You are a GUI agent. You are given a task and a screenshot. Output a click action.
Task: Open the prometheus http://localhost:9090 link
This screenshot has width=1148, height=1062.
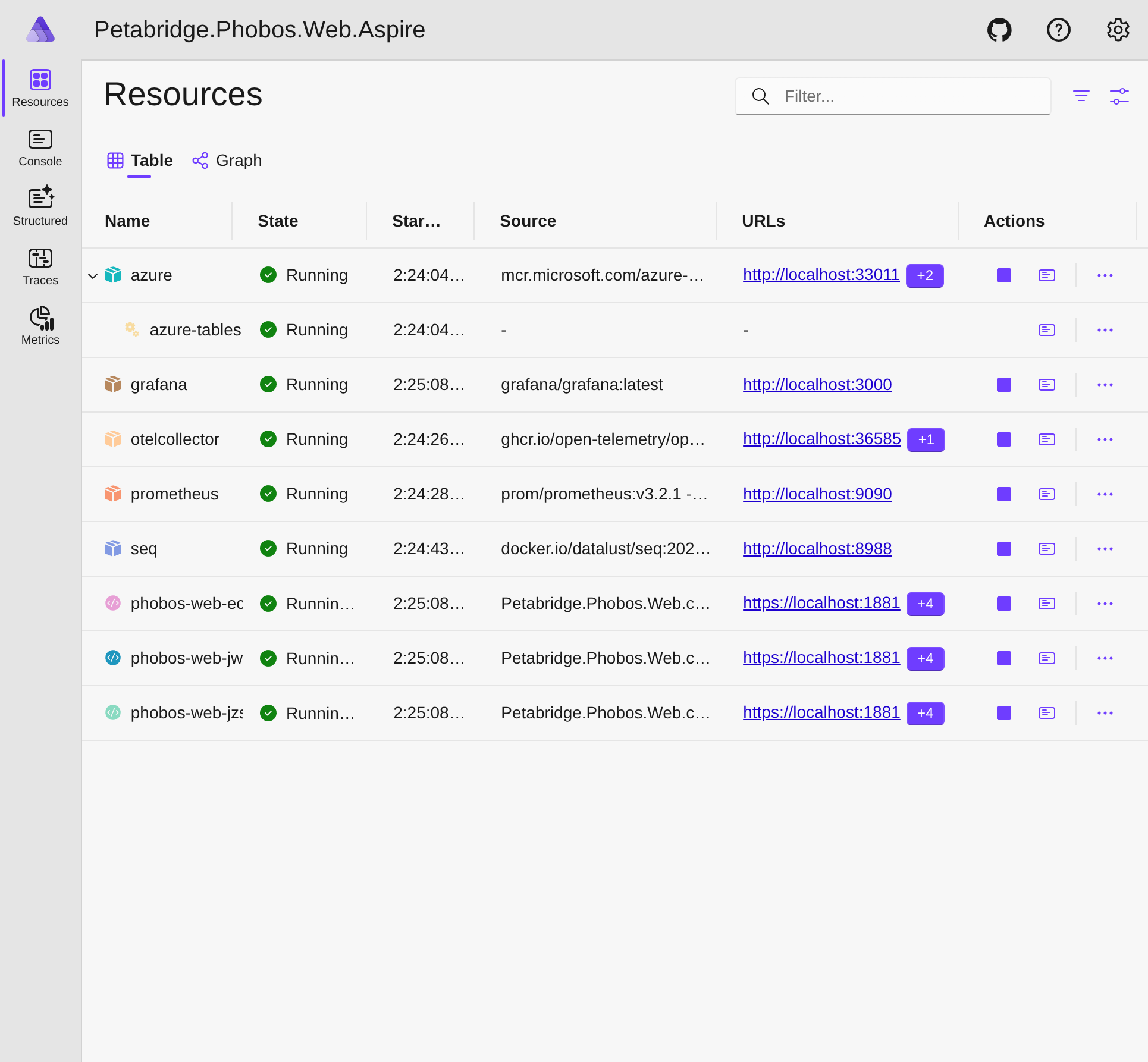tap(817, 494)
